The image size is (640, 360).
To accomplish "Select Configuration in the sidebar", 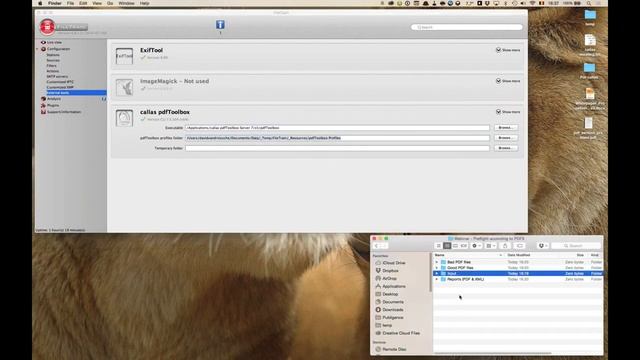I will click(x=58, y=49).
